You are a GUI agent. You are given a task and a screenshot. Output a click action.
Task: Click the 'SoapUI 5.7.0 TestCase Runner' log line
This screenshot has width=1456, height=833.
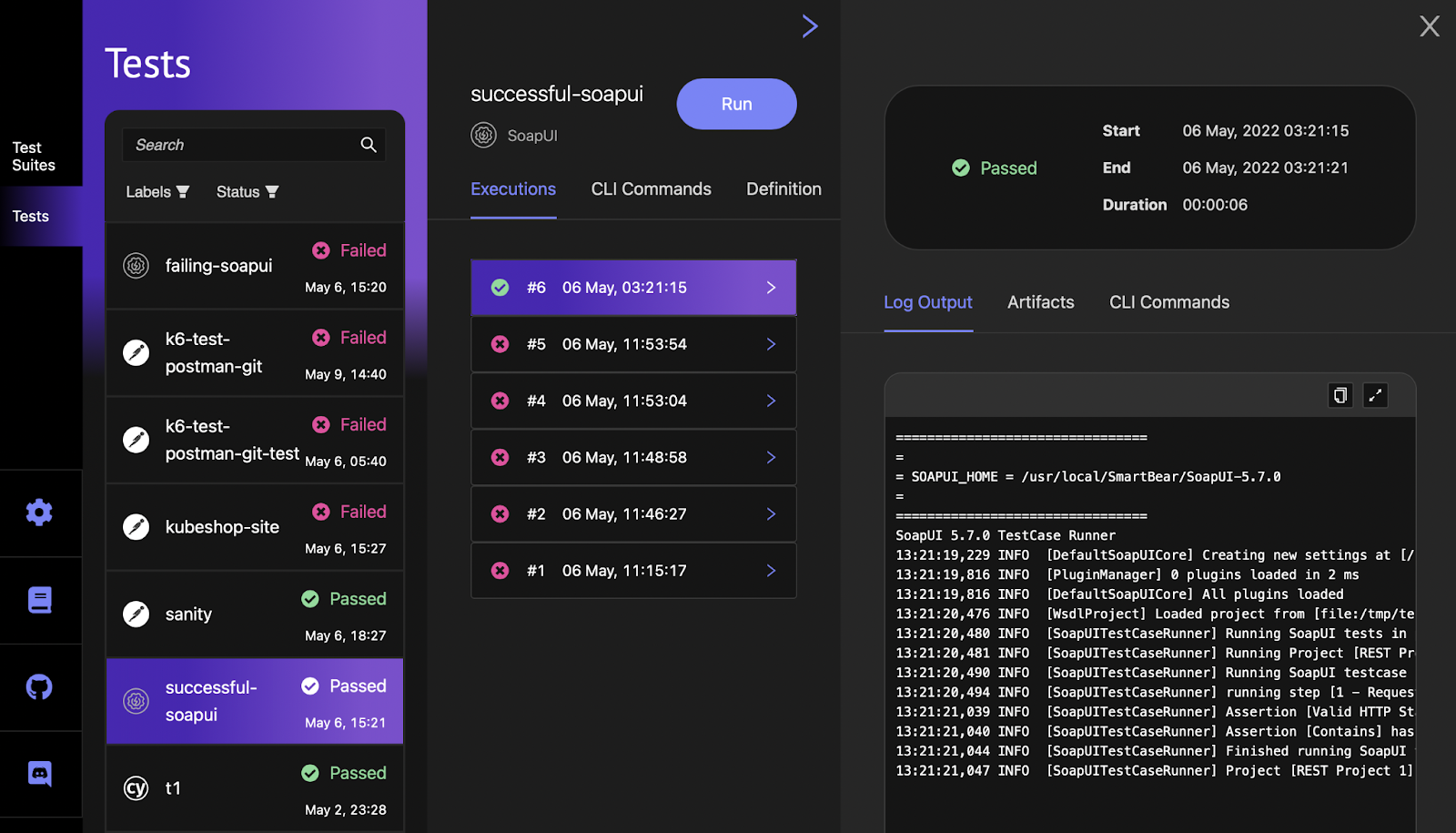[x=1006, y=535]
